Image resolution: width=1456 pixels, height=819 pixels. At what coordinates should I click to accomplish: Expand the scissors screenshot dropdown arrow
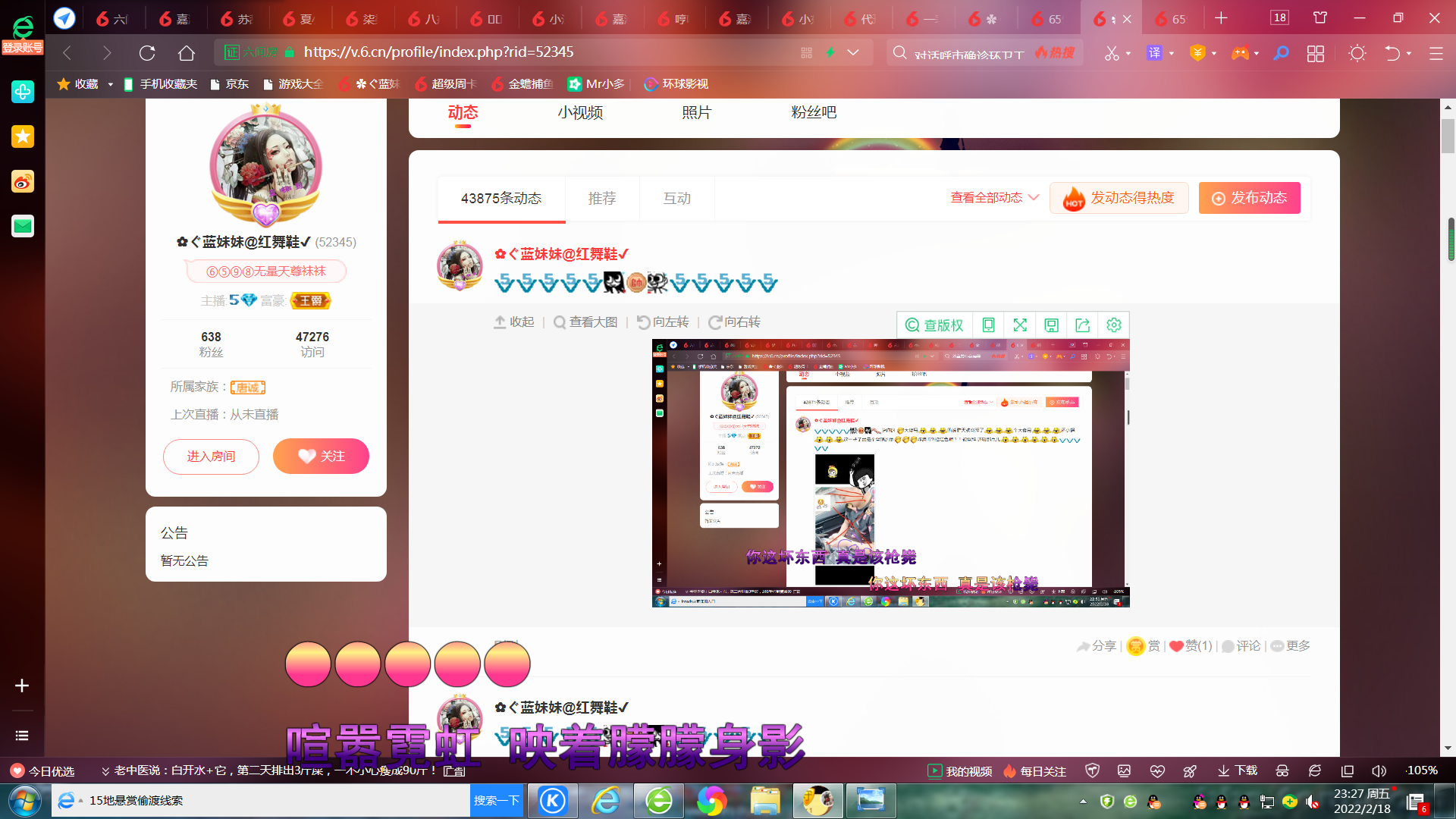(1128, 54)
